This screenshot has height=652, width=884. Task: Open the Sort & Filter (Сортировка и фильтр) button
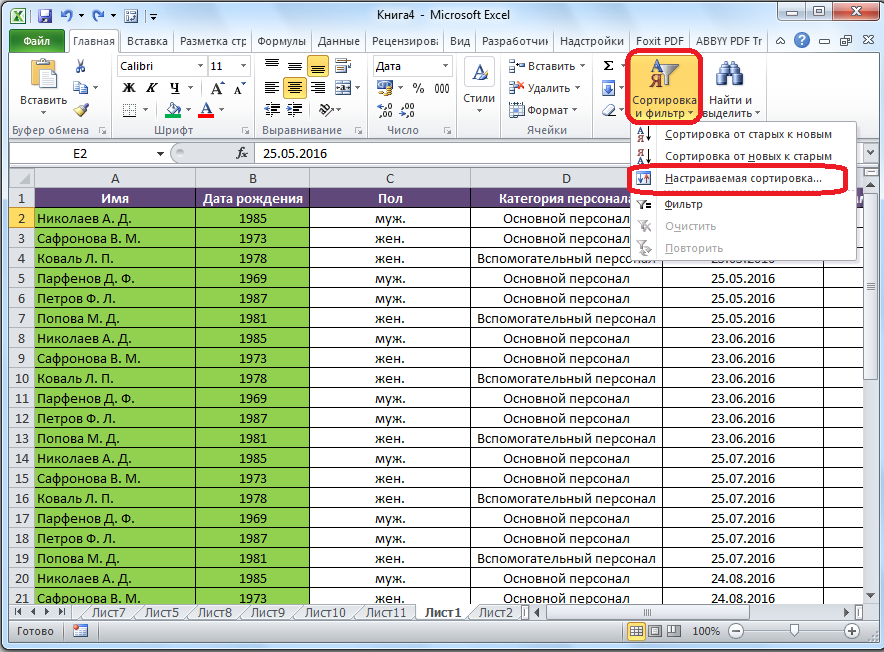pos(664,88)
